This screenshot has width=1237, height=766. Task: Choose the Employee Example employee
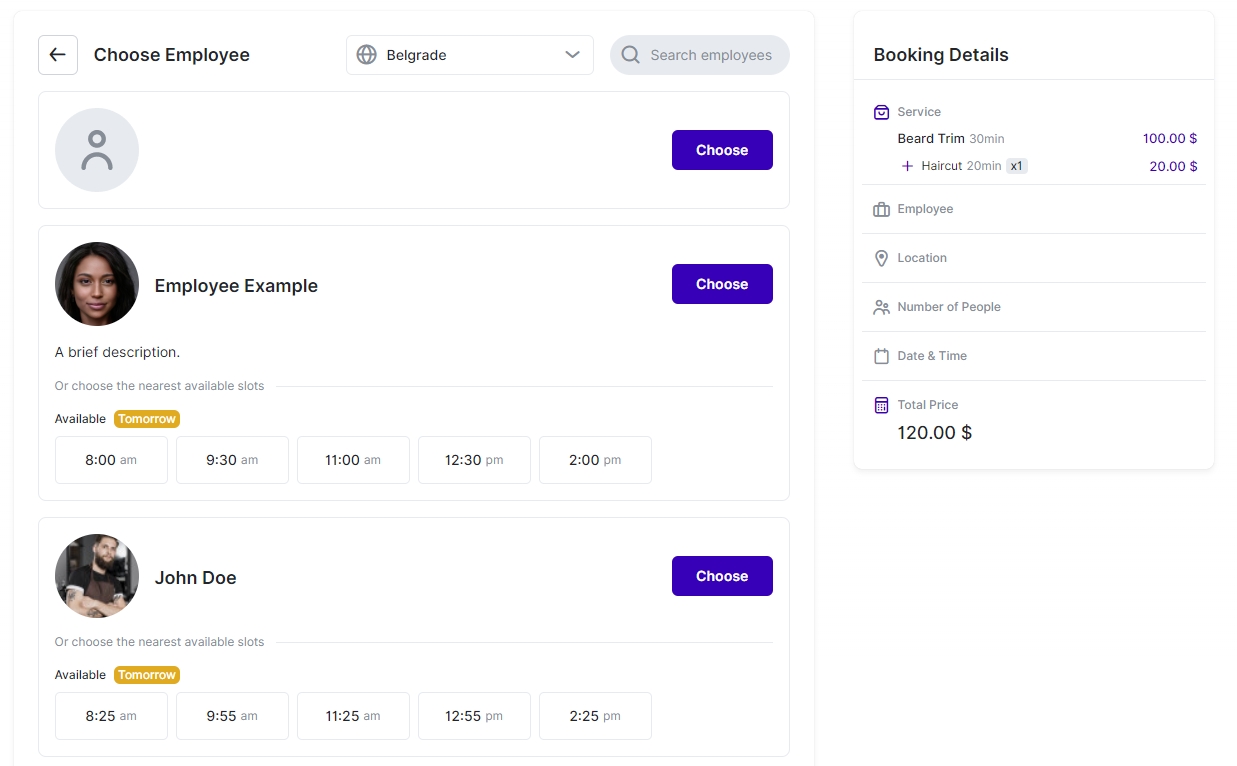[721, 284]
